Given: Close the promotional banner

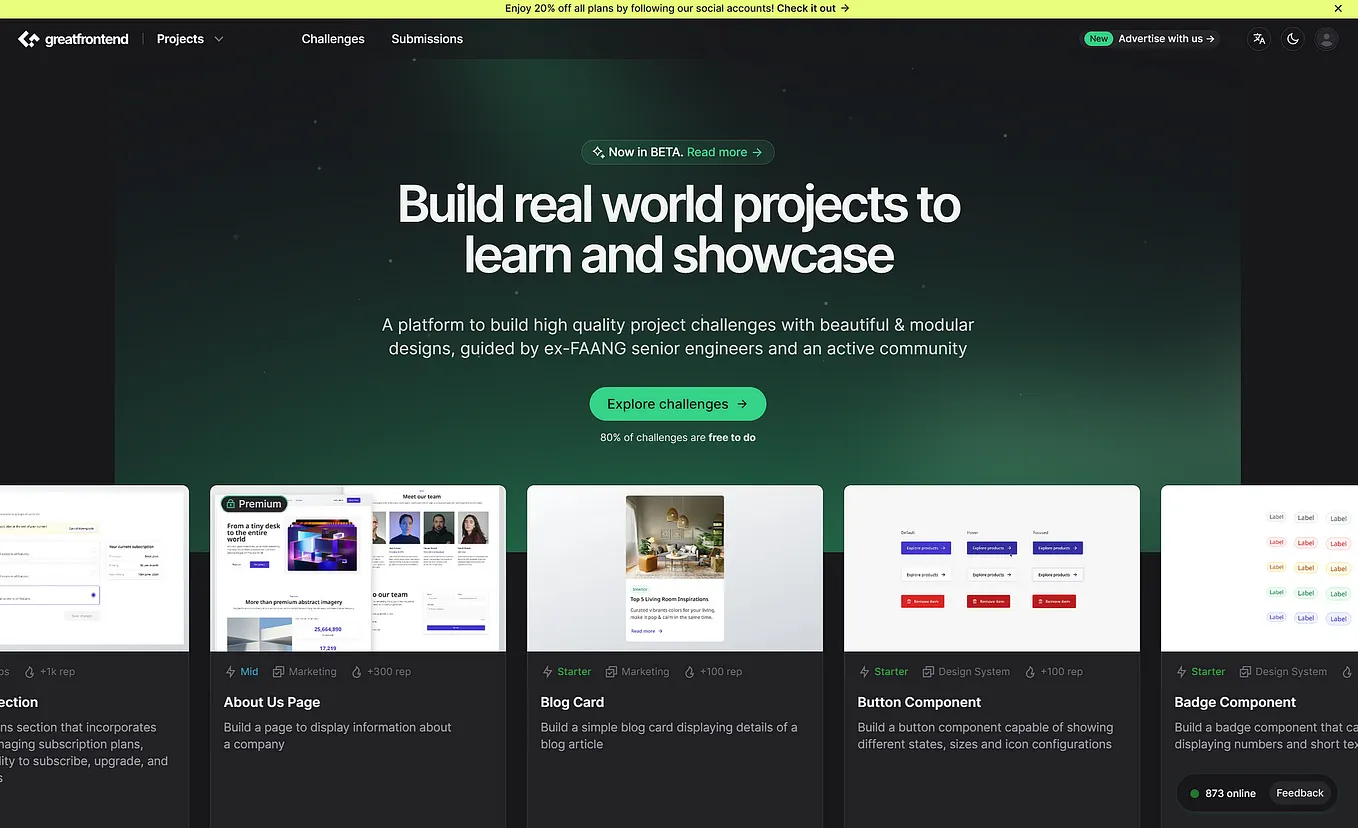Looking at the screenshot, I should (1339, 9).
